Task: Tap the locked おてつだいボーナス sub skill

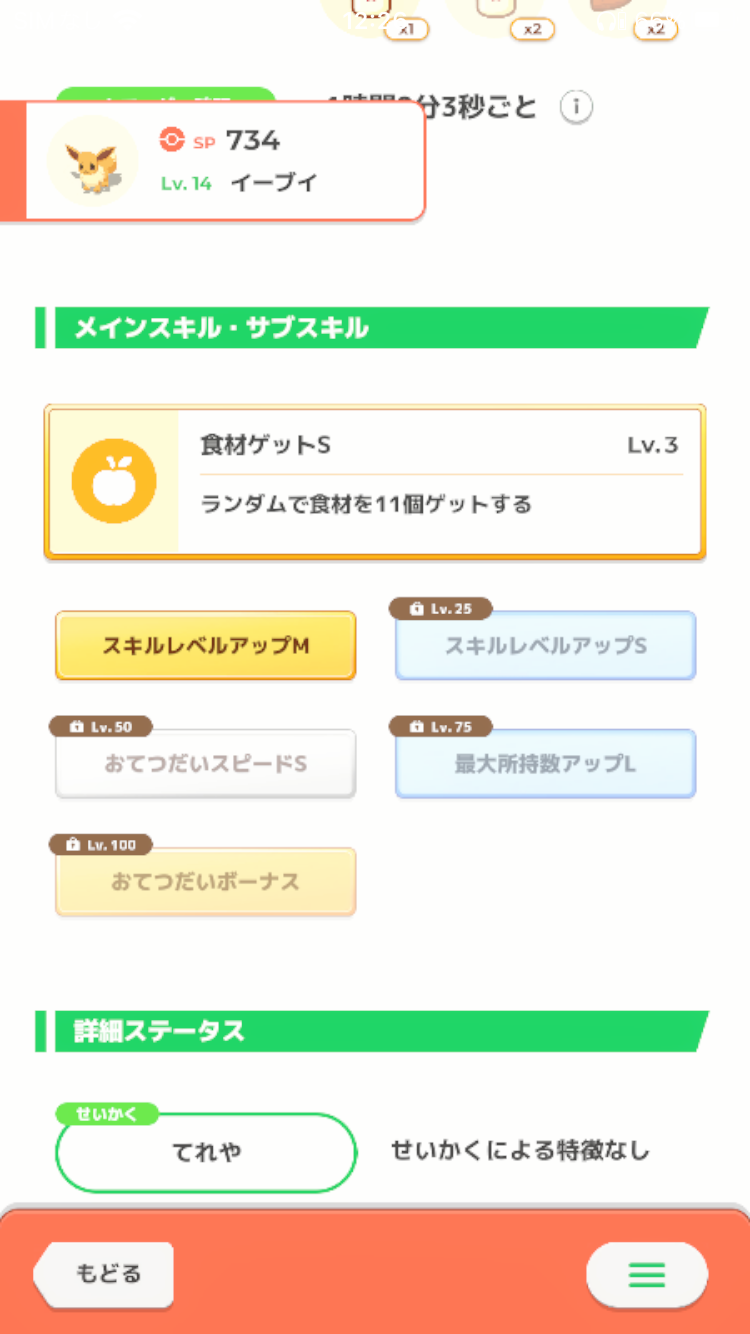Action: 206,882
